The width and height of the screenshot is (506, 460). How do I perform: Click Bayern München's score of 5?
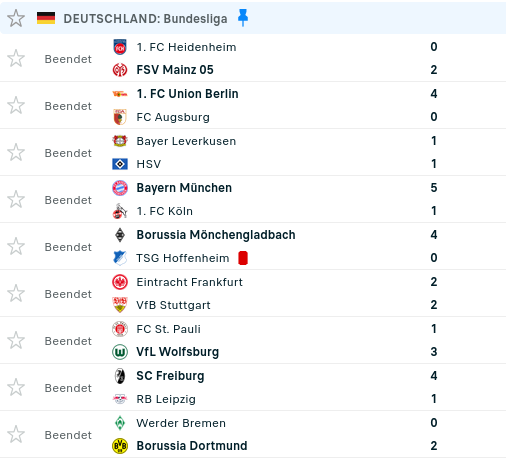coord(434,188)
